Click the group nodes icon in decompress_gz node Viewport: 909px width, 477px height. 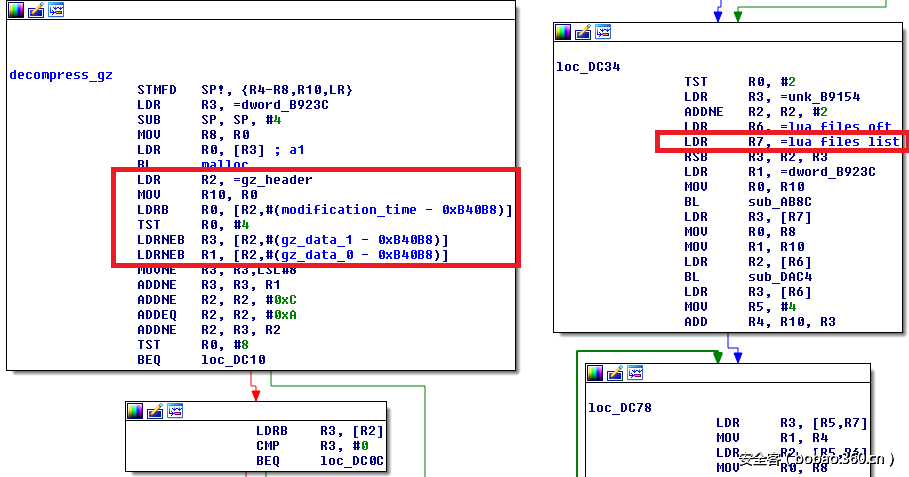pyautogui.click(x=56, y=10)
